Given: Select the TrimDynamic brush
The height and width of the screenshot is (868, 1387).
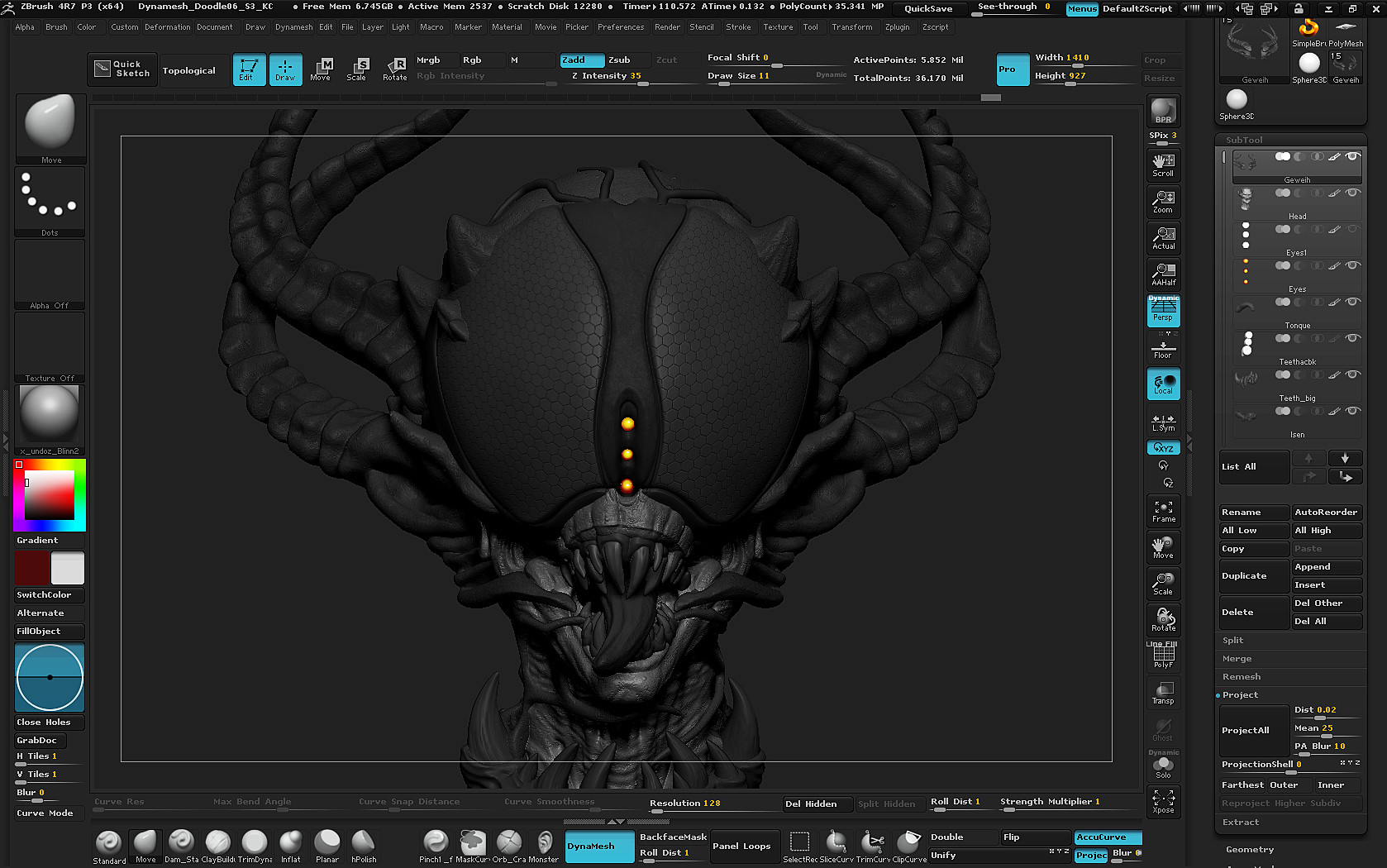Looking at the screenshot, I should tap(255, 847).
